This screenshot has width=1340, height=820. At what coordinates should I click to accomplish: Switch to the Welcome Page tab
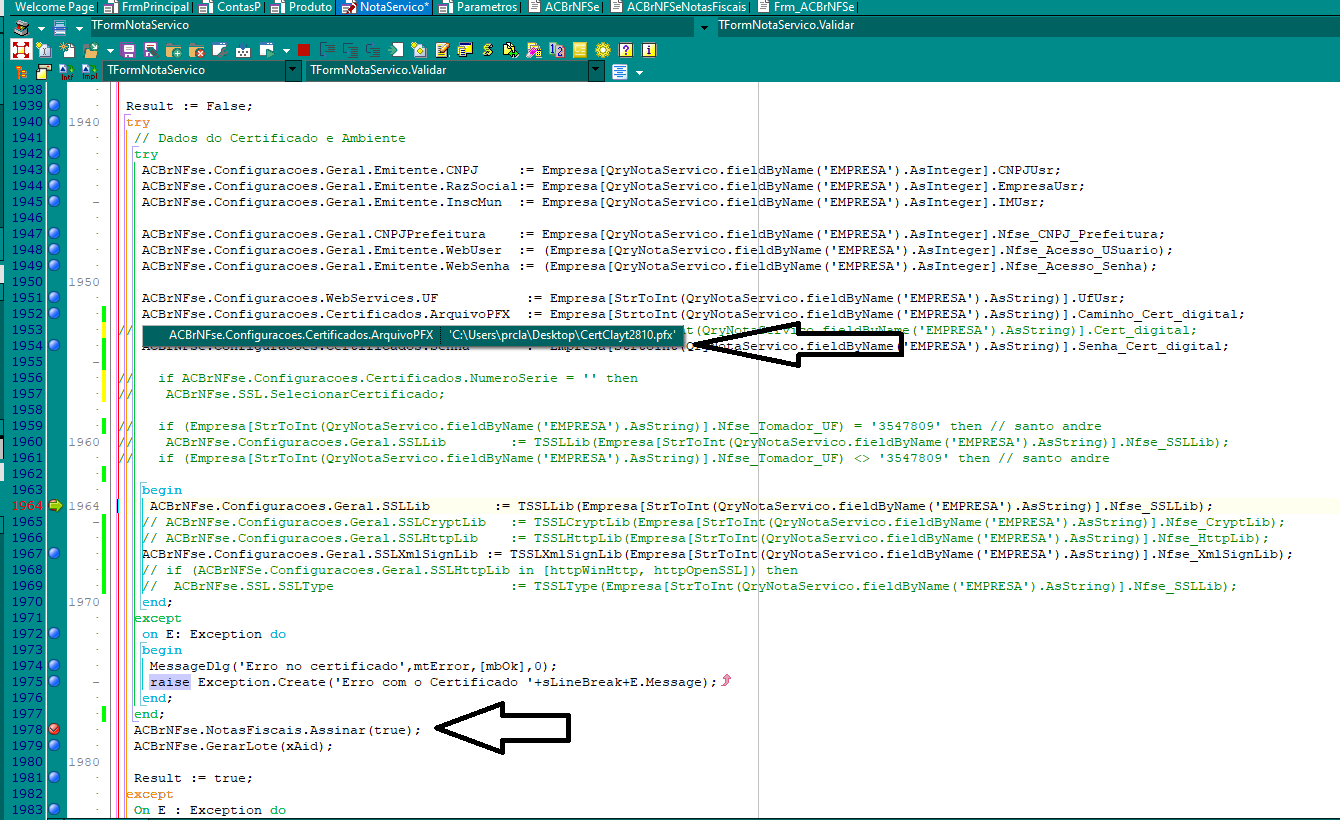[55, 7]
